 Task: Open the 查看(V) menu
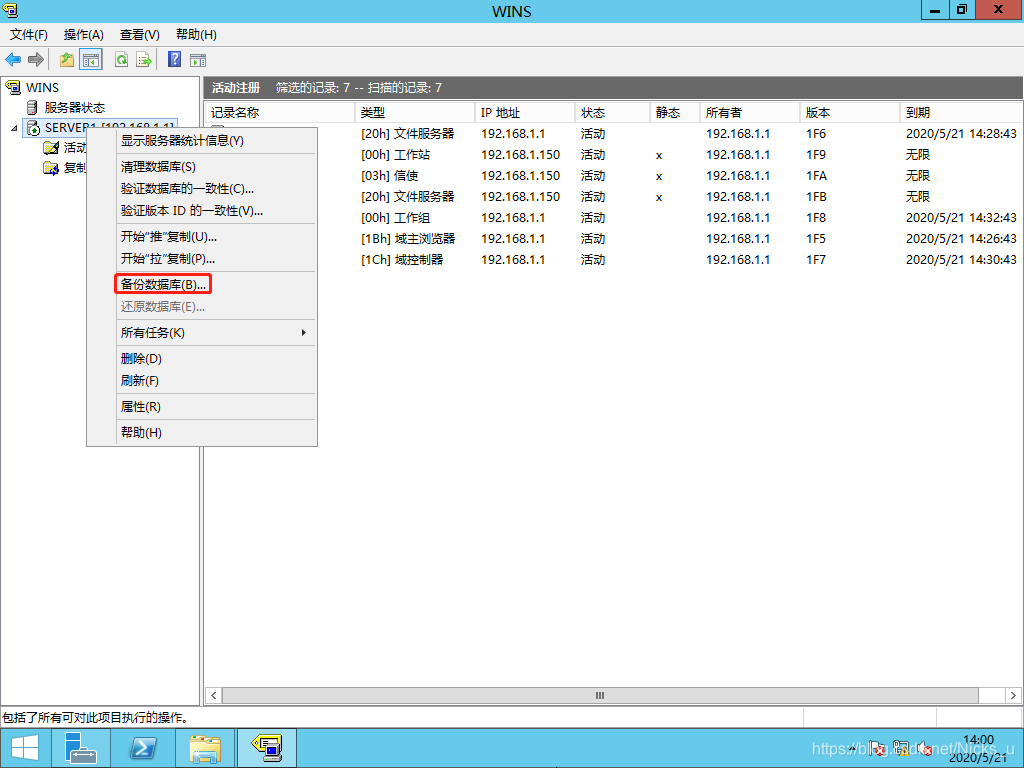pyautogui.click(x=140, y=35)
